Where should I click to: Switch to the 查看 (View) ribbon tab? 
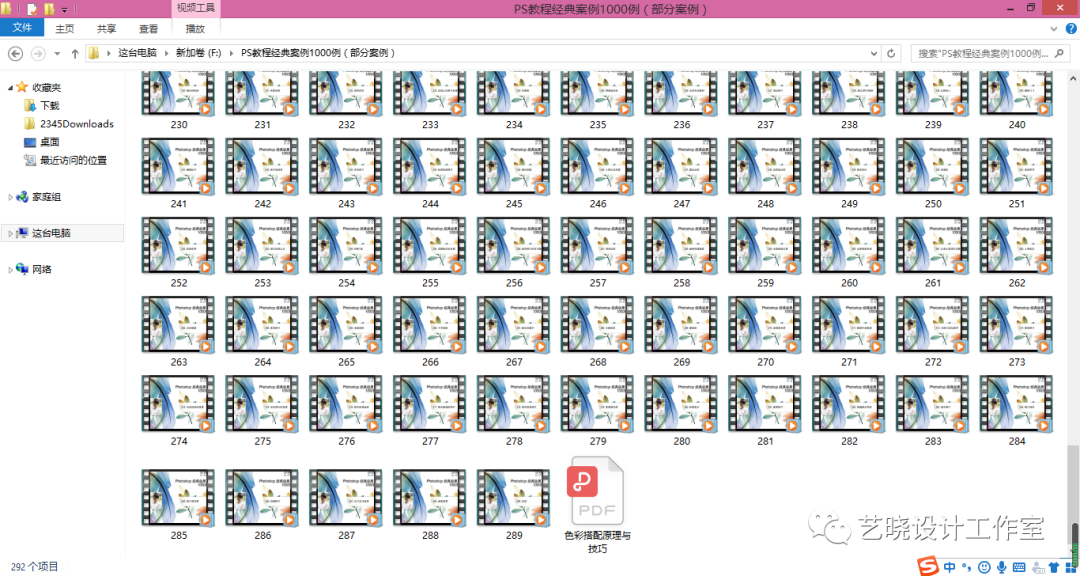(x=147, y=28)
